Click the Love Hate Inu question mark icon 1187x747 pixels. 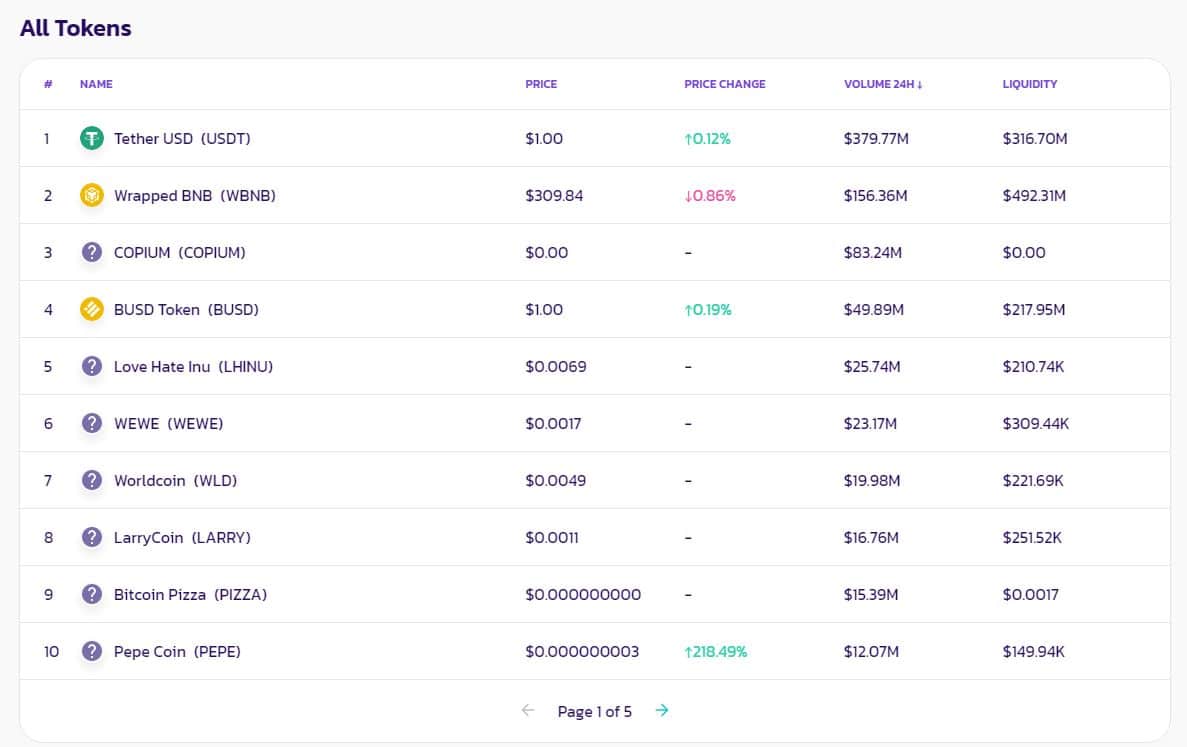pyautogui.click(x=92, y=366)
